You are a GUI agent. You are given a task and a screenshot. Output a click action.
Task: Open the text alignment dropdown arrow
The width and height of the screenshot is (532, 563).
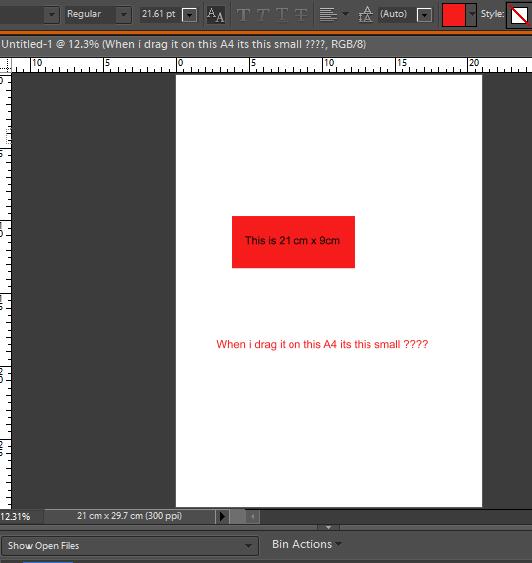pos(345,14)
